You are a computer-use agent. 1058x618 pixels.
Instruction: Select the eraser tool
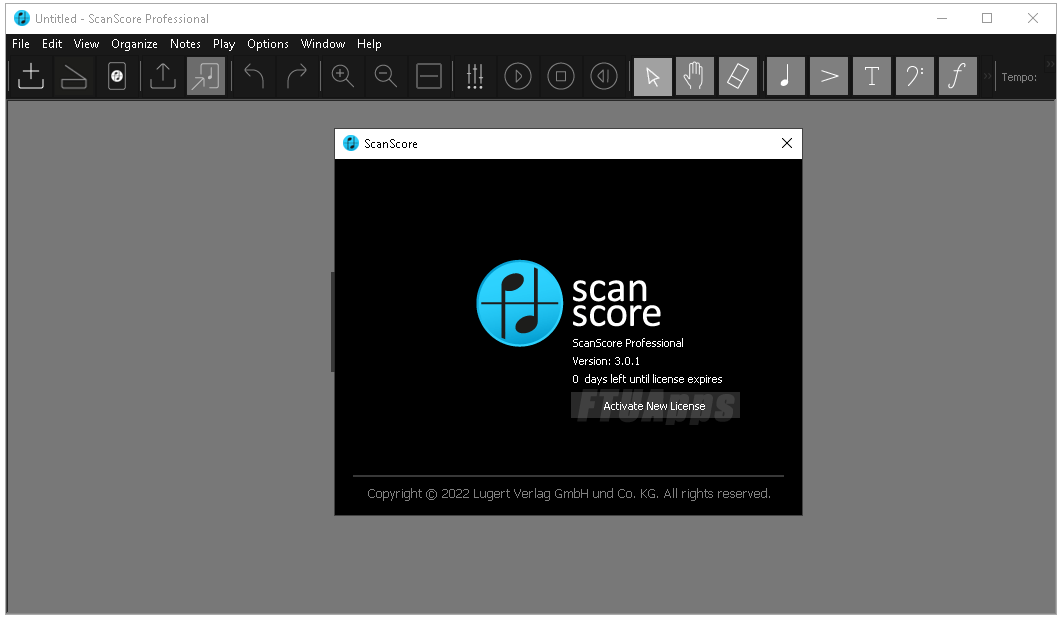tap(737, 76)
